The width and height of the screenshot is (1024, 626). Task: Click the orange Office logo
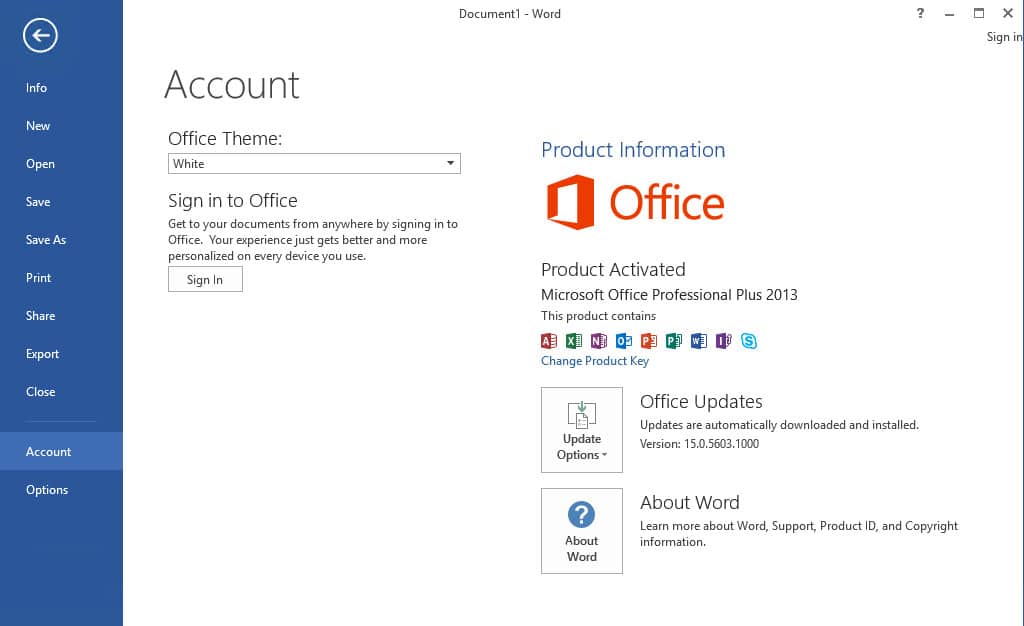[x=635, y=202]
